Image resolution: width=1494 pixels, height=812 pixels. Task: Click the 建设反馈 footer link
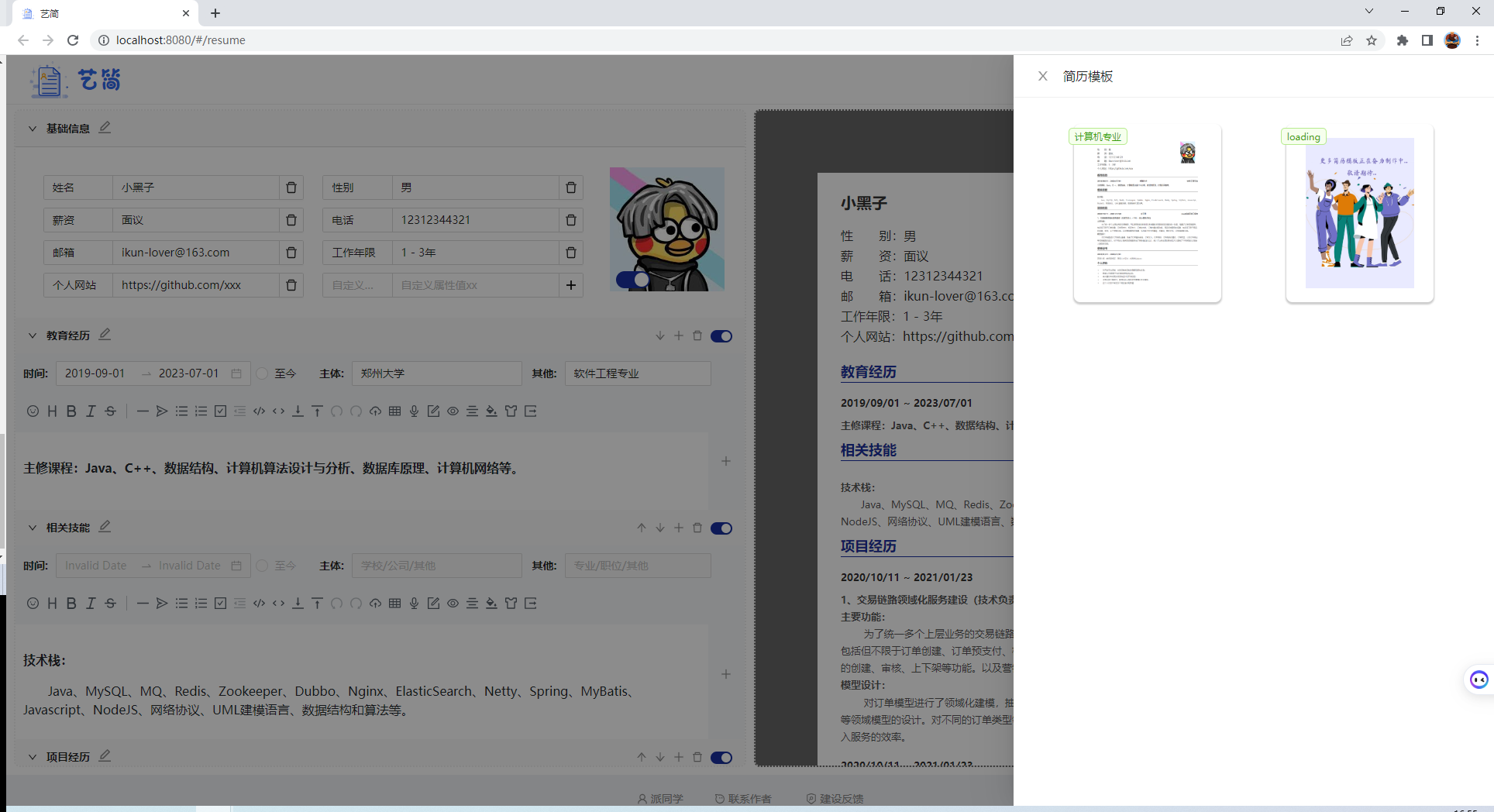[x=835, y=799]
